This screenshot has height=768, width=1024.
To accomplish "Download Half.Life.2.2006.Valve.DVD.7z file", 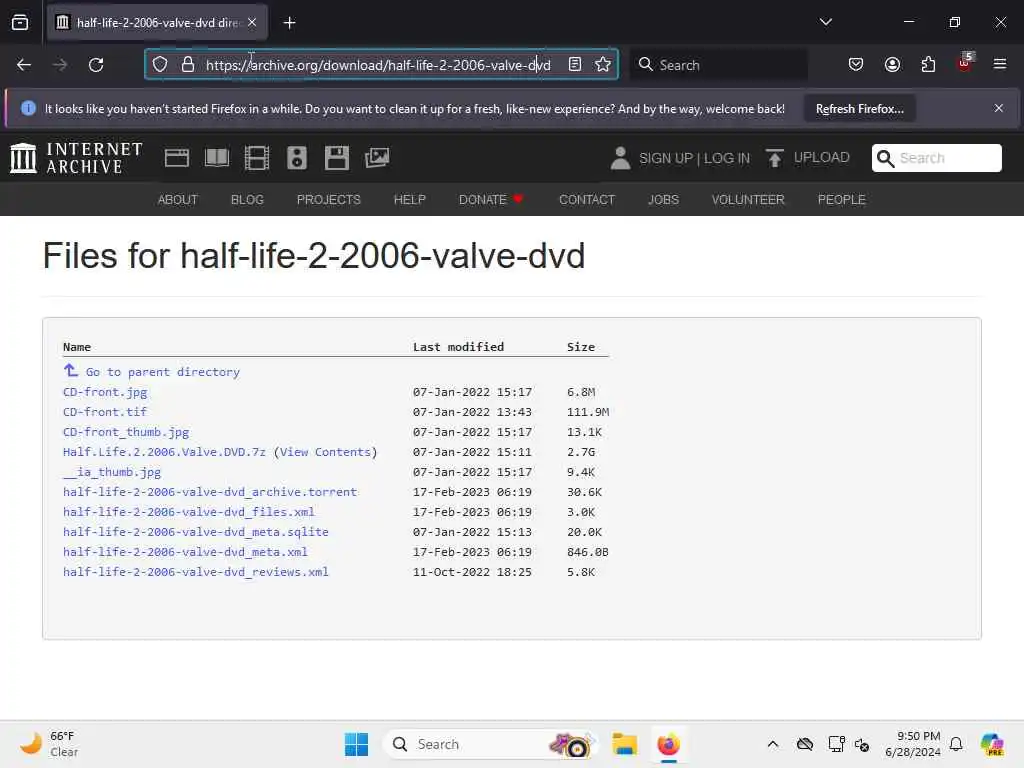I will (x=164, y=452).
